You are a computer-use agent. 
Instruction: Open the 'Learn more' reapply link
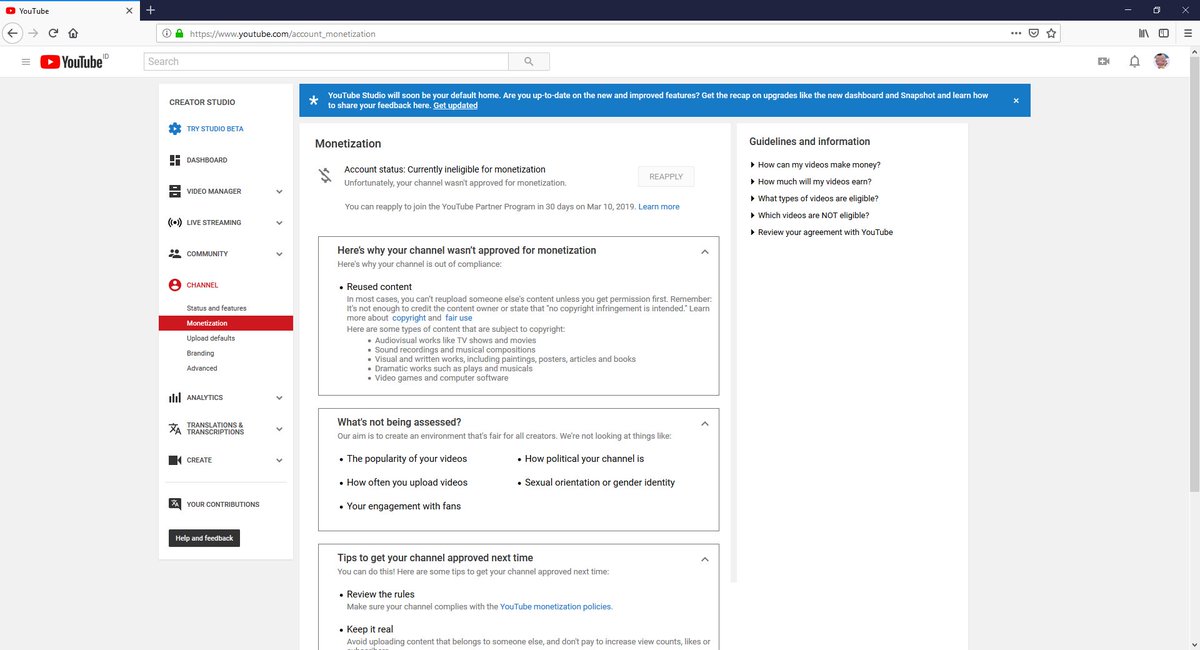(x=659, y=206)
